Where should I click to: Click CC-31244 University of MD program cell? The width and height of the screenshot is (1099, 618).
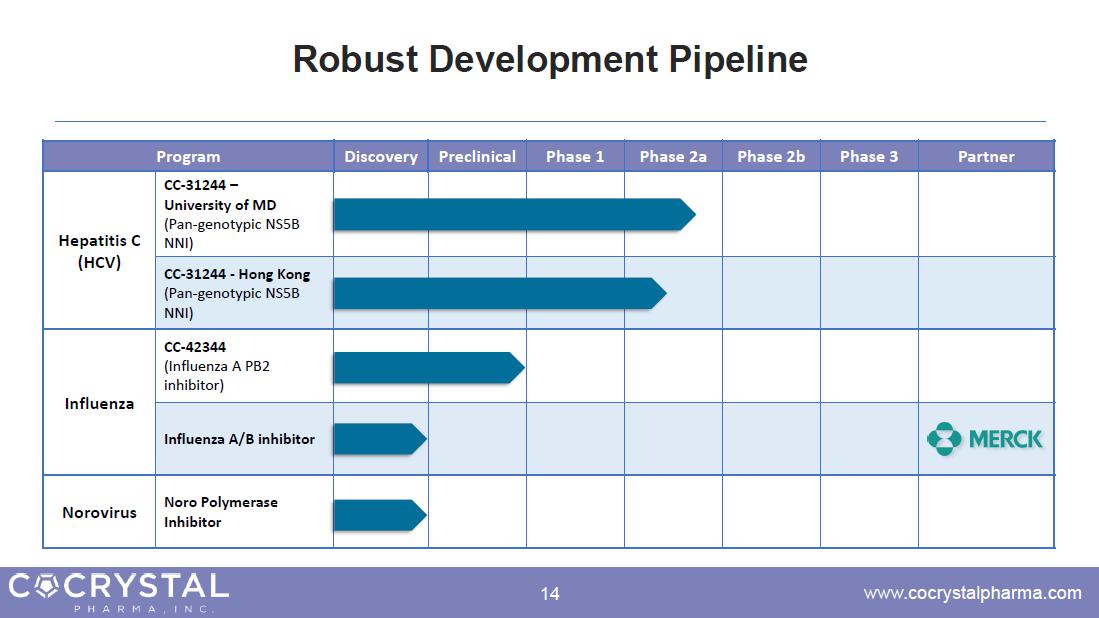[244, 214]
